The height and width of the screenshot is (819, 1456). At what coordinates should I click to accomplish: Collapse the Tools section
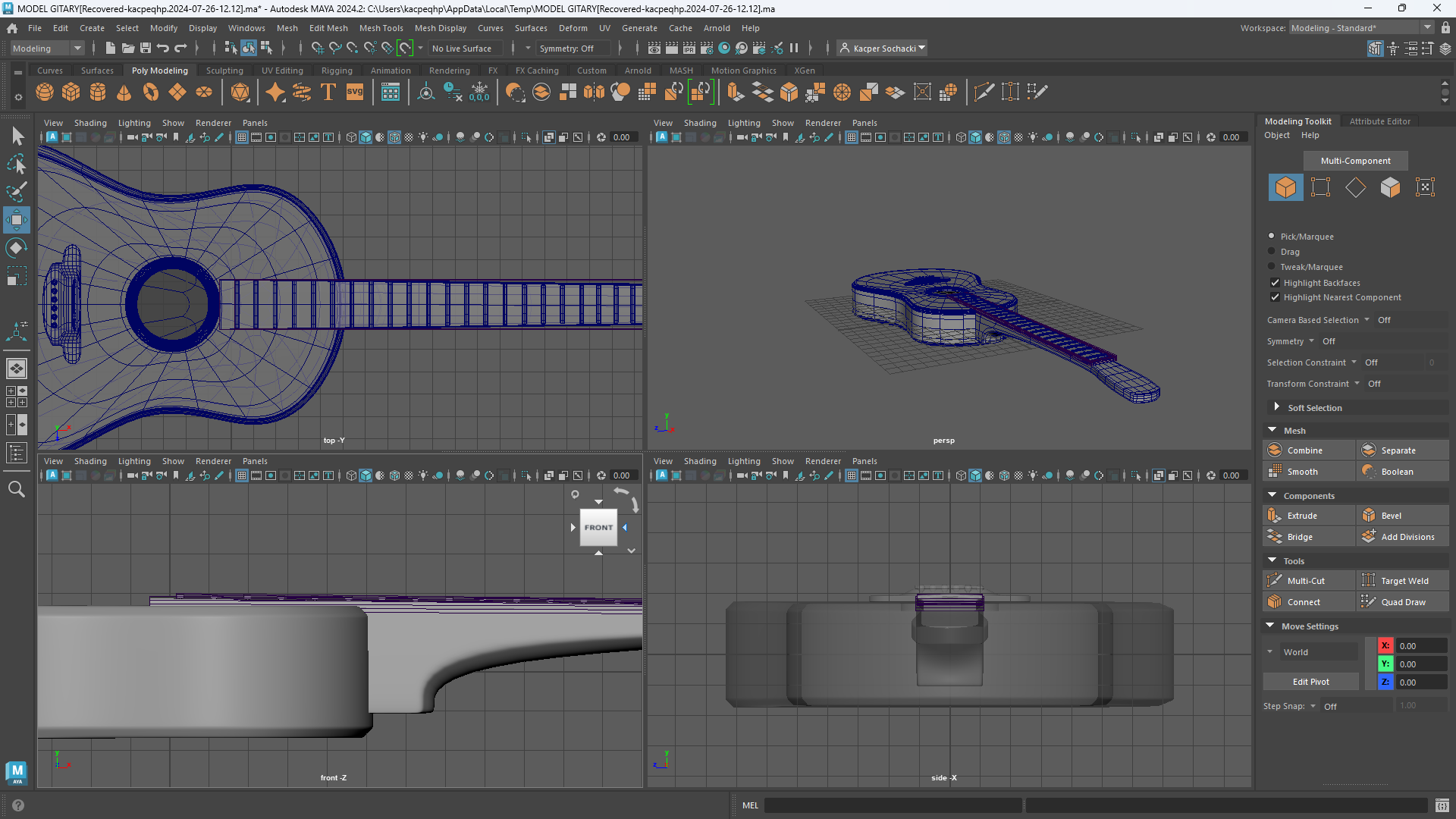coord(1272,560)
